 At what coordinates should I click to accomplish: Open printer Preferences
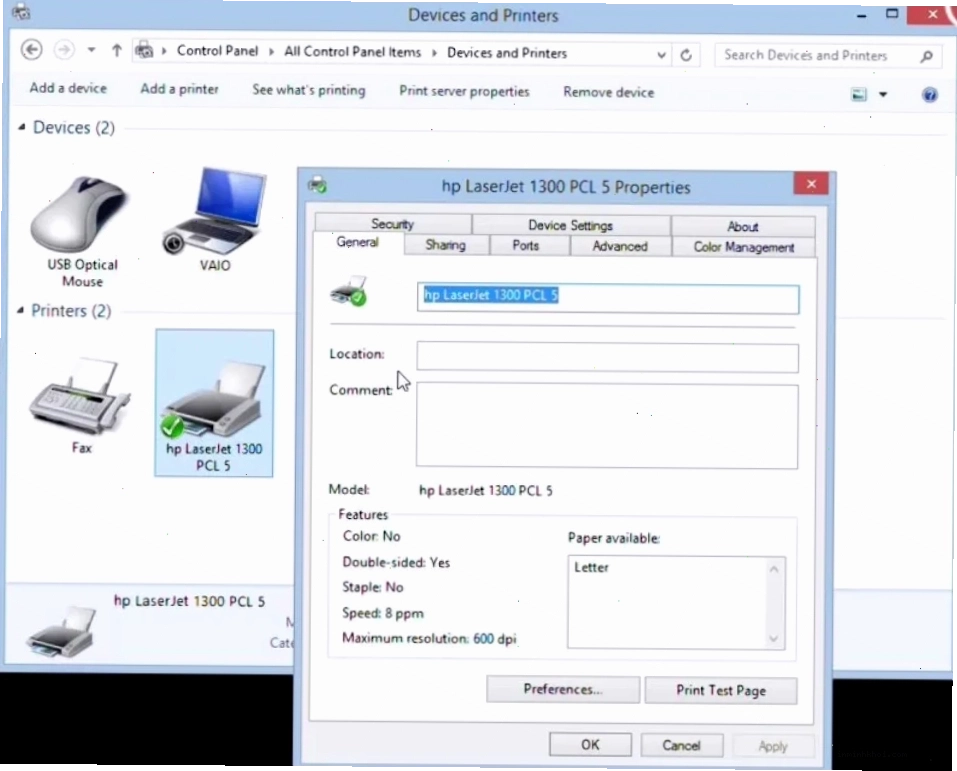[563, 689]
